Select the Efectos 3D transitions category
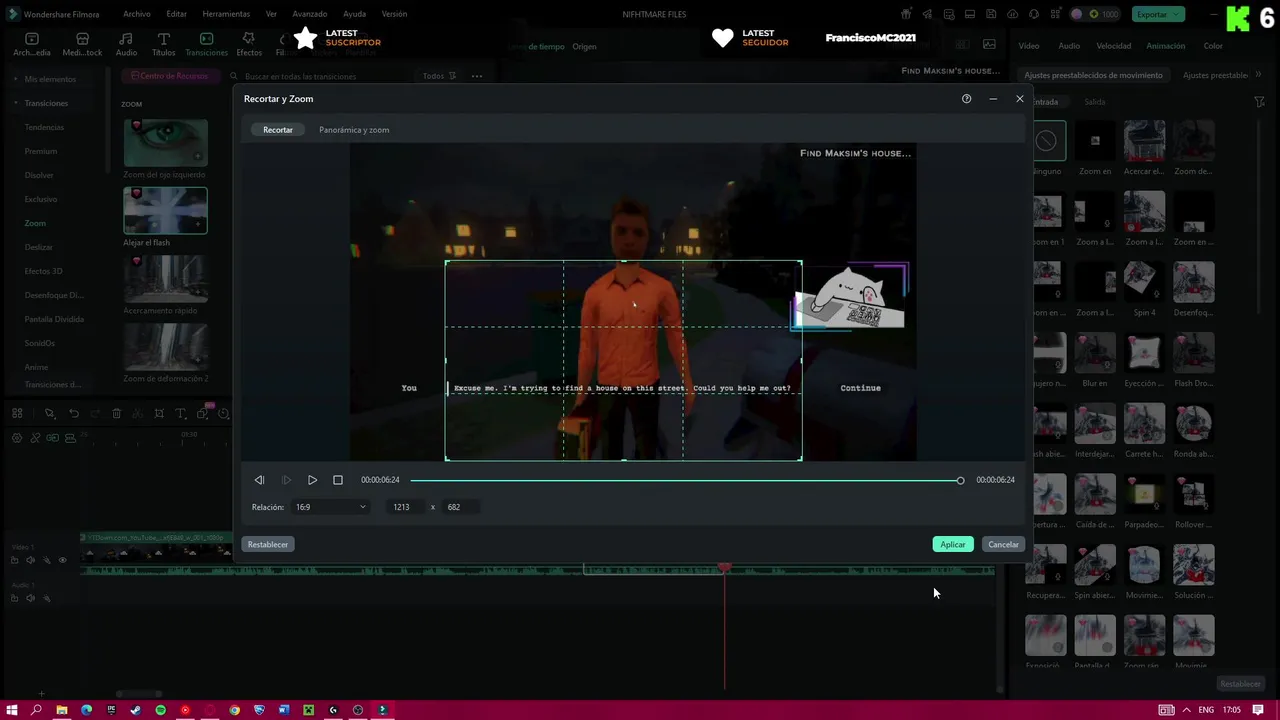Screen dimensions: 1280x720 43,271
